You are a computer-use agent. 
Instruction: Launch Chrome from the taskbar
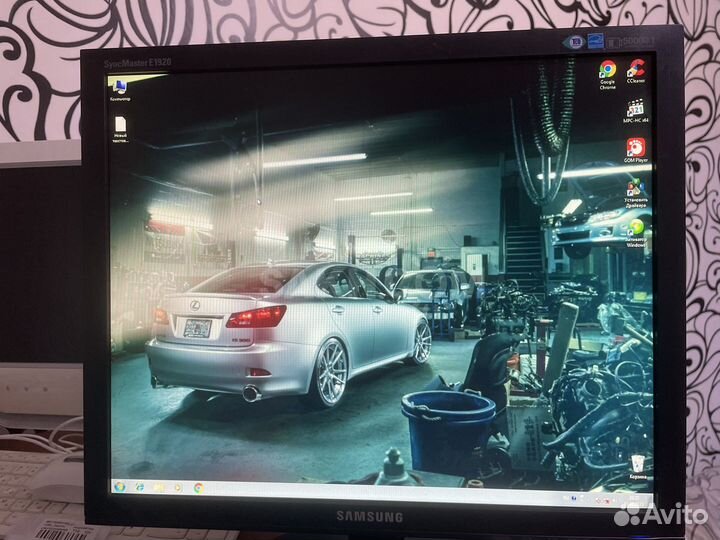[x=198, y=488]
